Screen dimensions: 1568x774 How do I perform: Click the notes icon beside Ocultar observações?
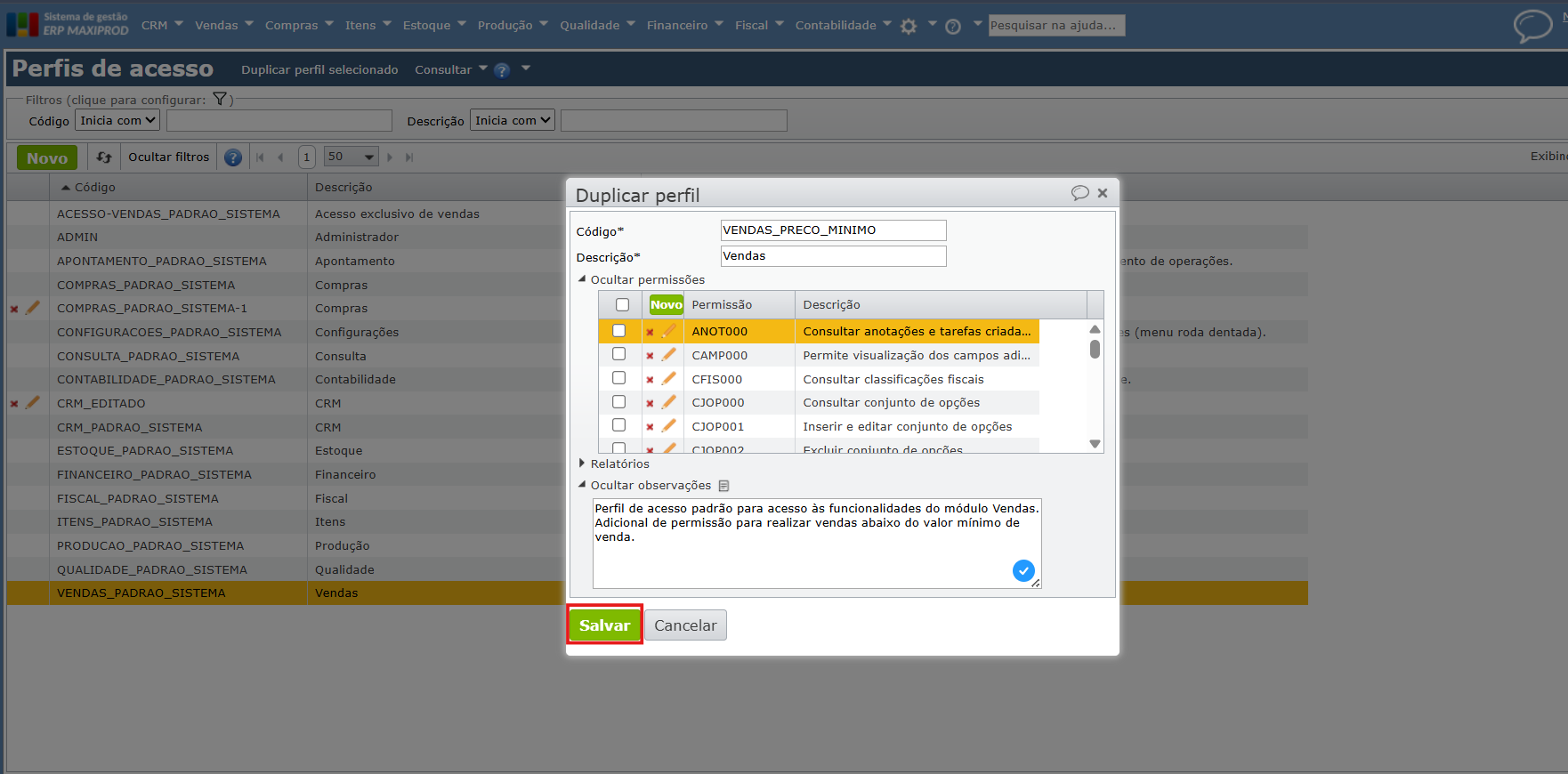click(723, 486)
